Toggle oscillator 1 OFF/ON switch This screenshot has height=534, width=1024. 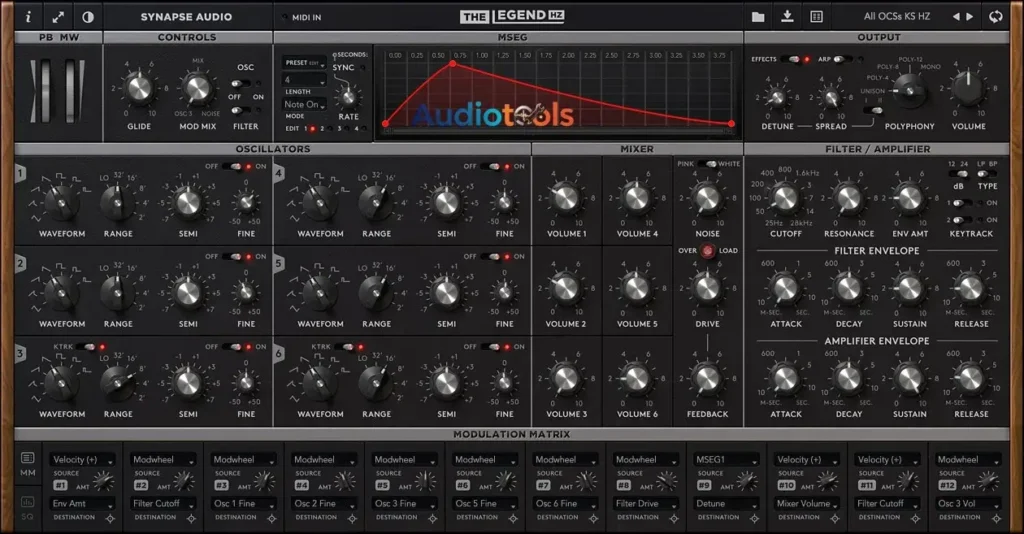click(x=232, y=166)
